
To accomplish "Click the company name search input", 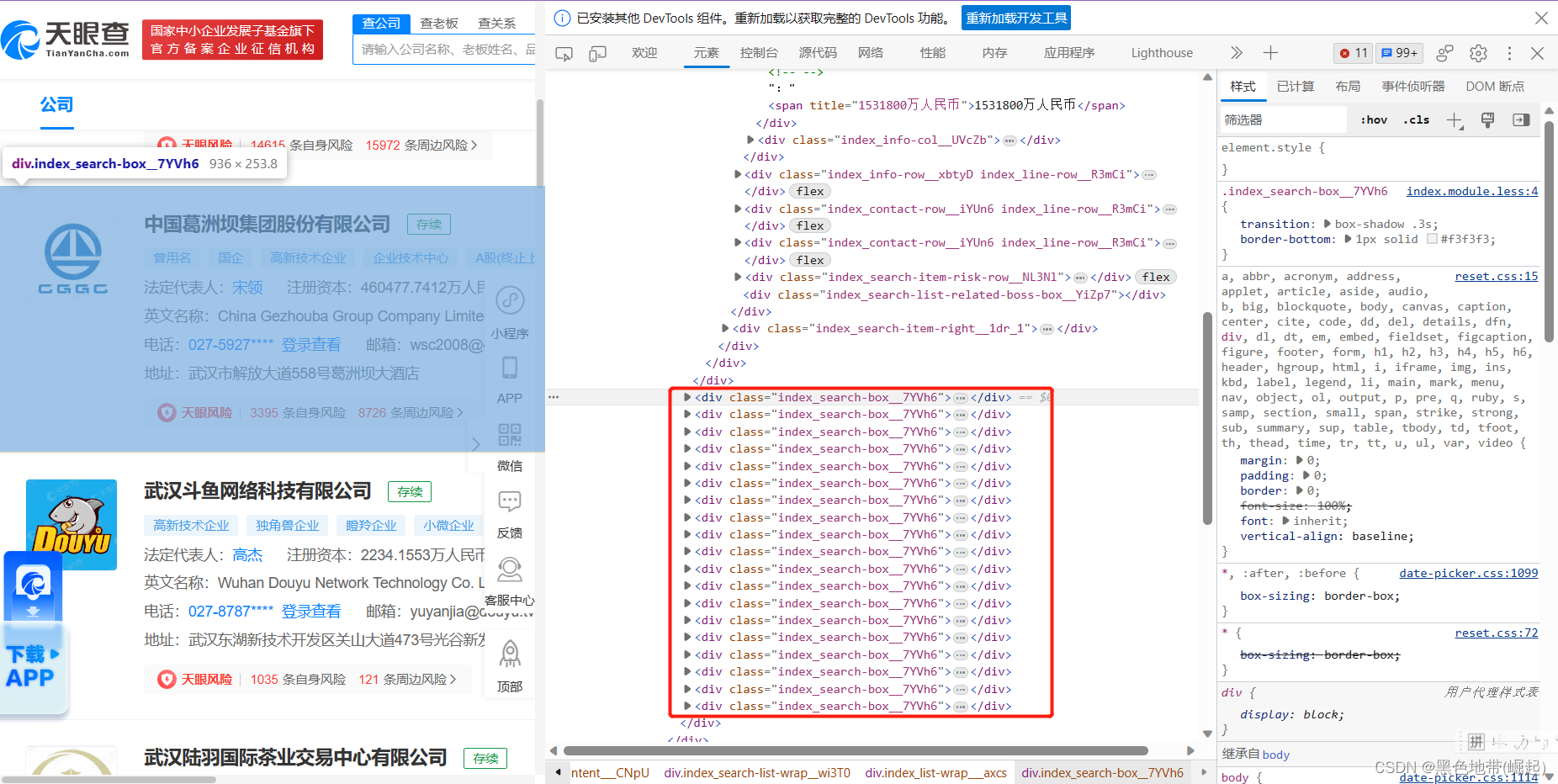I will [x=444, y=50].
